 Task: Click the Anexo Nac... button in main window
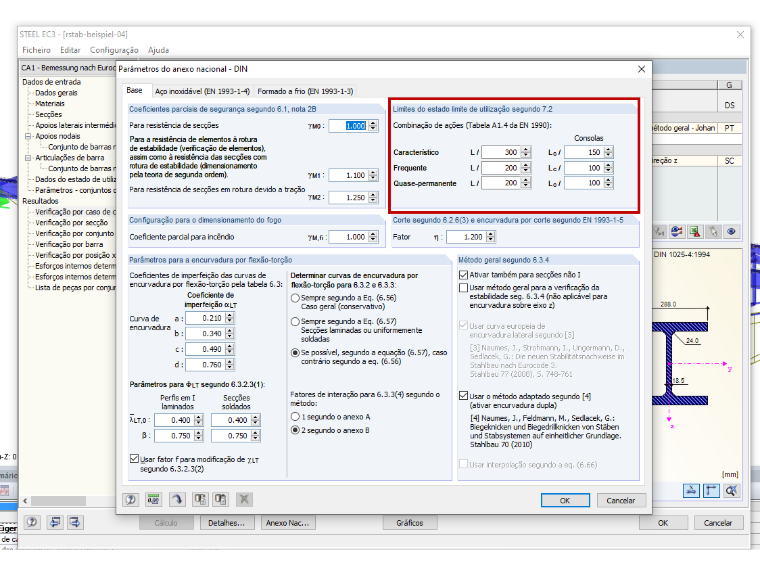click(x=287, y=523)
